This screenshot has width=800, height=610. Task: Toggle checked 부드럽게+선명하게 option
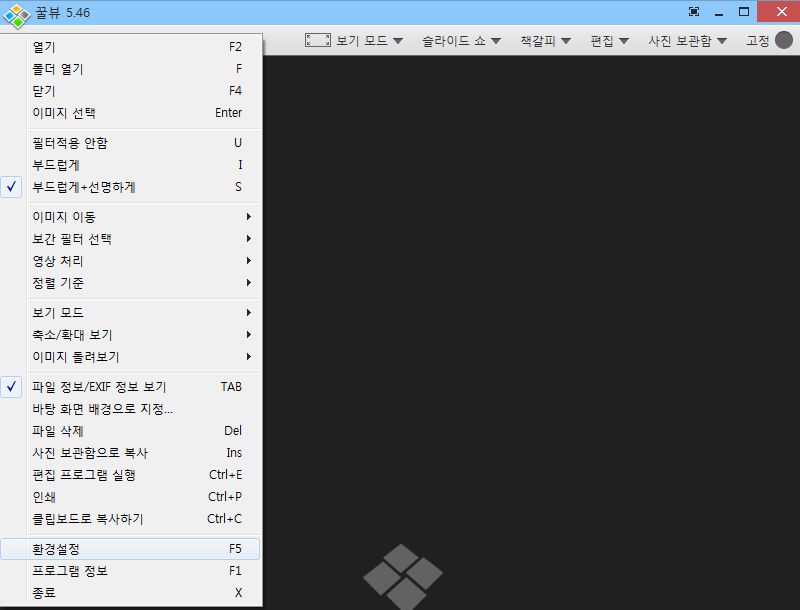pyautogui.click(x=131, y=187)
